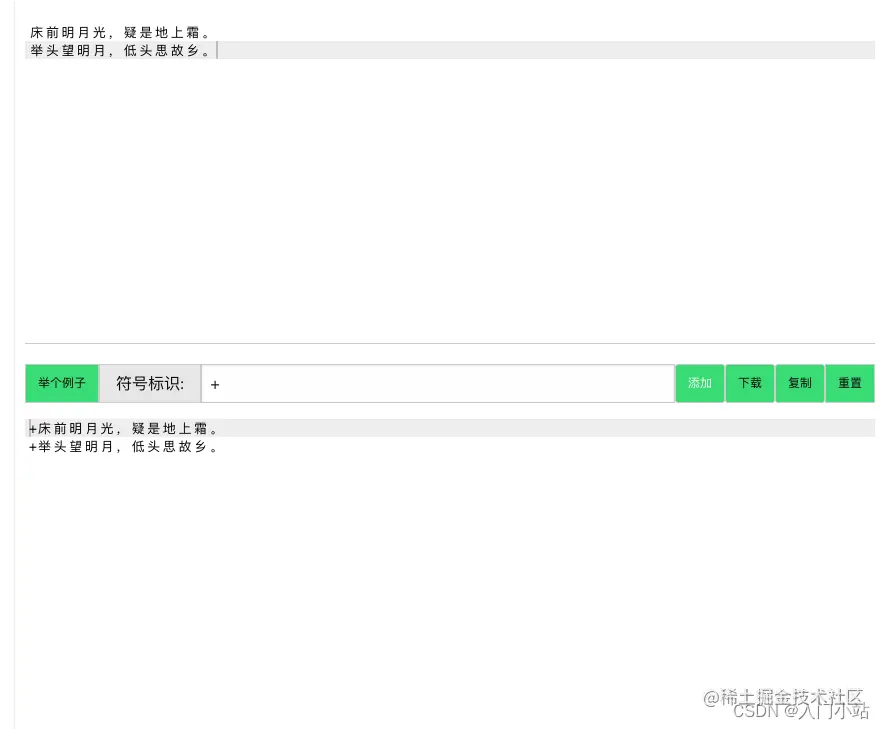Click the 重置 button
This screenshot has height=729, width=885.
tap(850, 383)
